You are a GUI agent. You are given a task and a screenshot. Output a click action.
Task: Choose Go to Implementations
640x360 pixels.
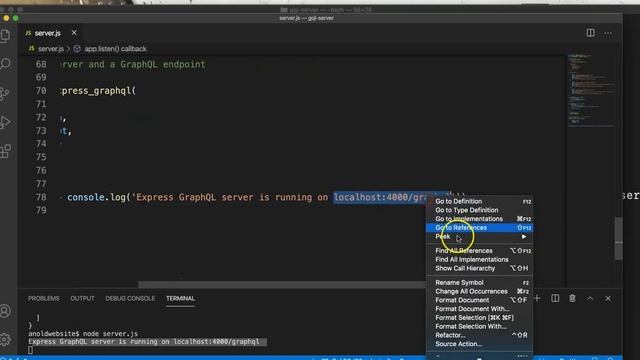coord(479,219)
